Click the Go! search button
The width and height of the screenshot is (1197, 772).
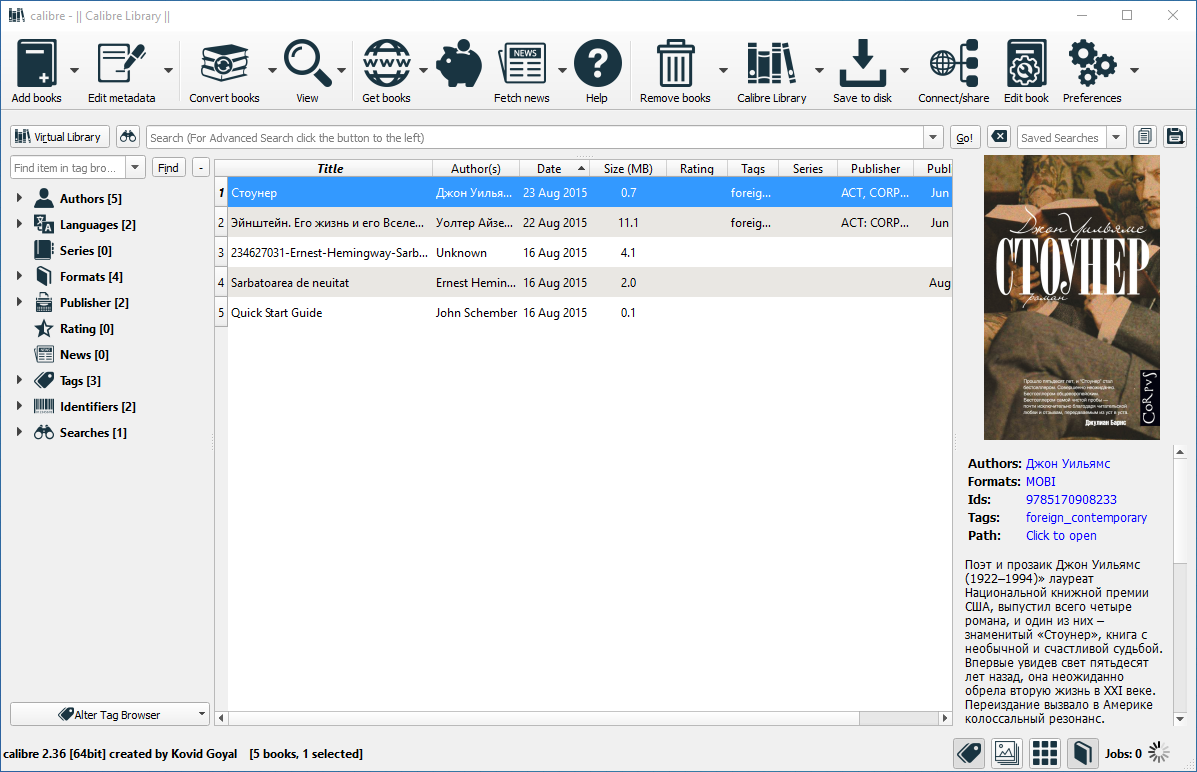pyautogui.click(x=965, y=137)
